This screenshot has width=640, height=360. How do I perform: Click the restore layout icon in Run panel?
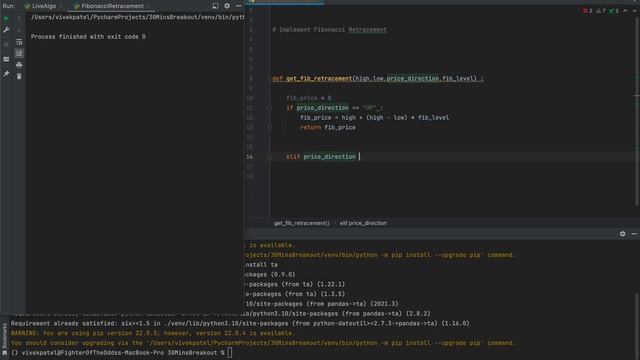point(6,60)
